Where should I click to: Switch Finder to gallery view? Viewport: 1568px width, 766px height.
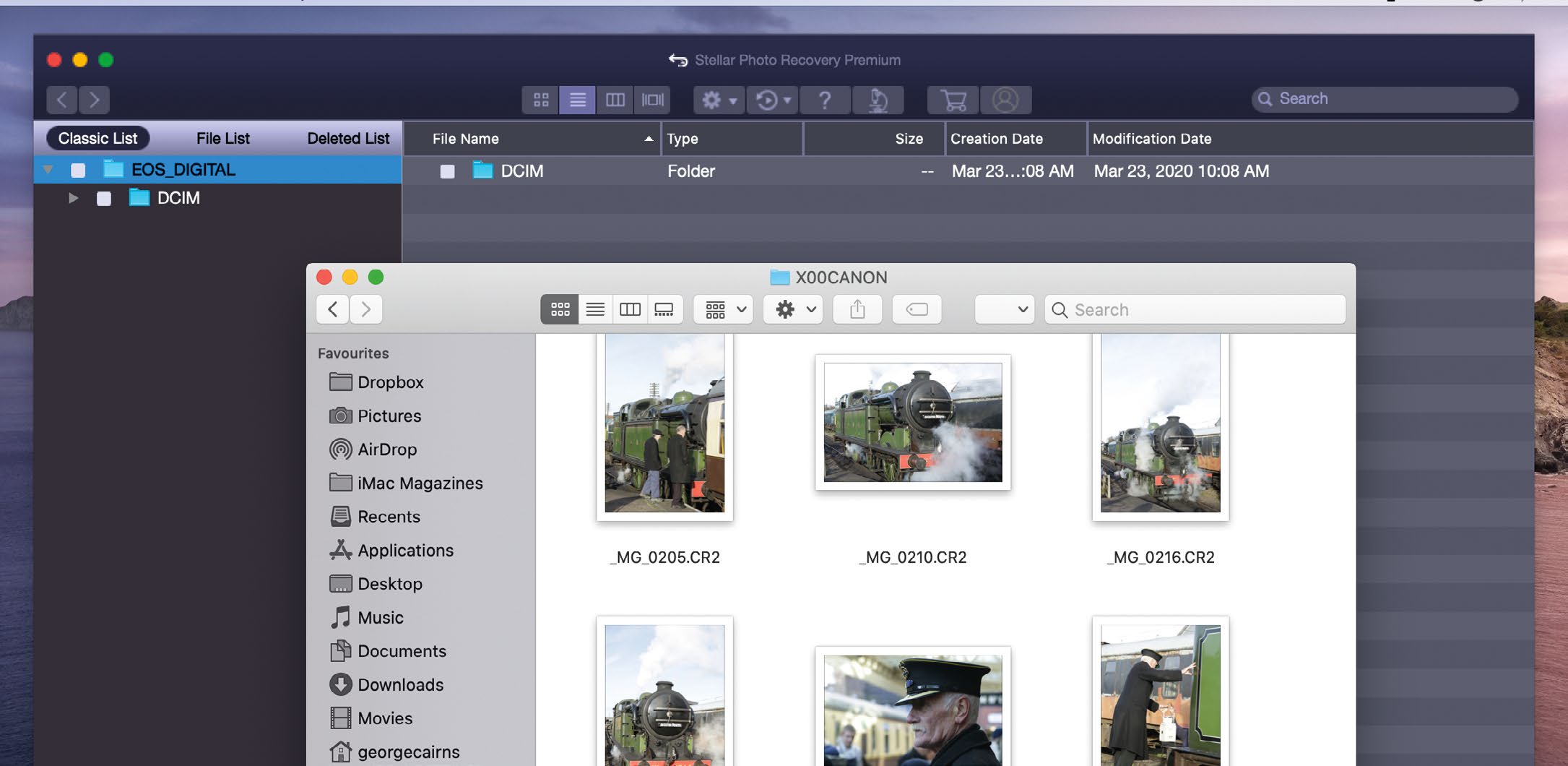664,309
